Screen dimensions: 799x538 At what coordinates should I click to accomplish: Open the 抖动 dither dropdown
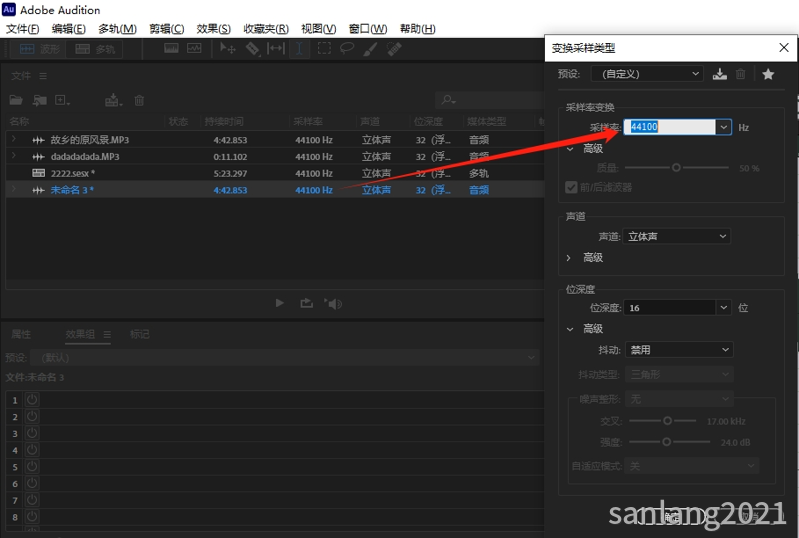click(679, 350)
